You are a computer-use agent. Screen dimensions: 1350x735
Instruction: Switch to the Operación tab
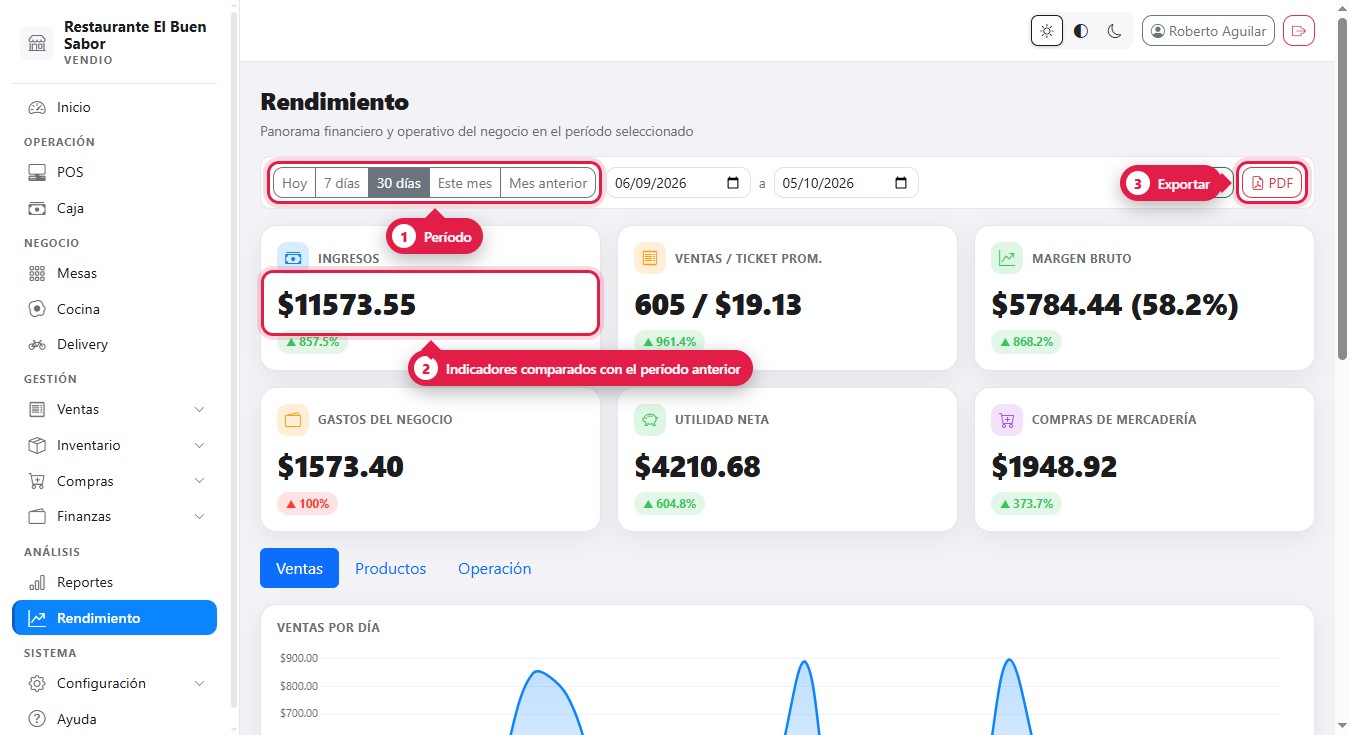494,568
